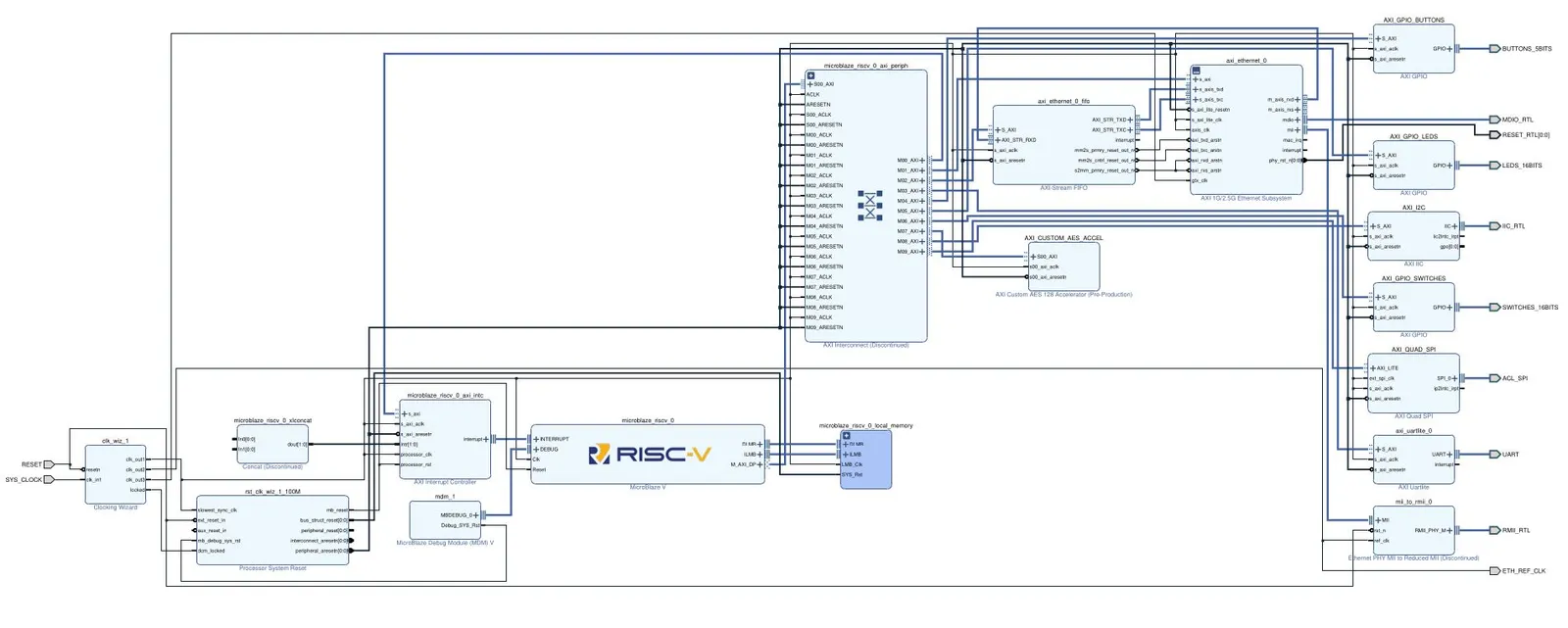Click the AXI_CUSTOM_AES_ACCEL block title

pos(1063,238)
